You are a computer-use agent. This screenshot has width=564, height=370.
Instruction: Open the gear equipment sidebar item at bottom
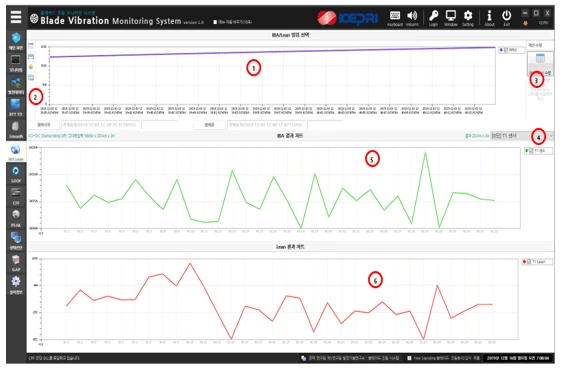pos(16,285)
